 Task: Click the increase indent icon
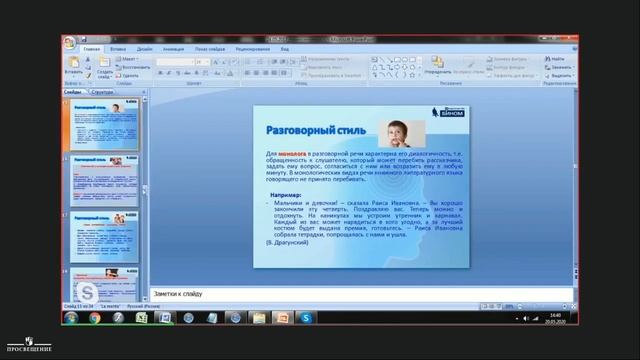283,62
